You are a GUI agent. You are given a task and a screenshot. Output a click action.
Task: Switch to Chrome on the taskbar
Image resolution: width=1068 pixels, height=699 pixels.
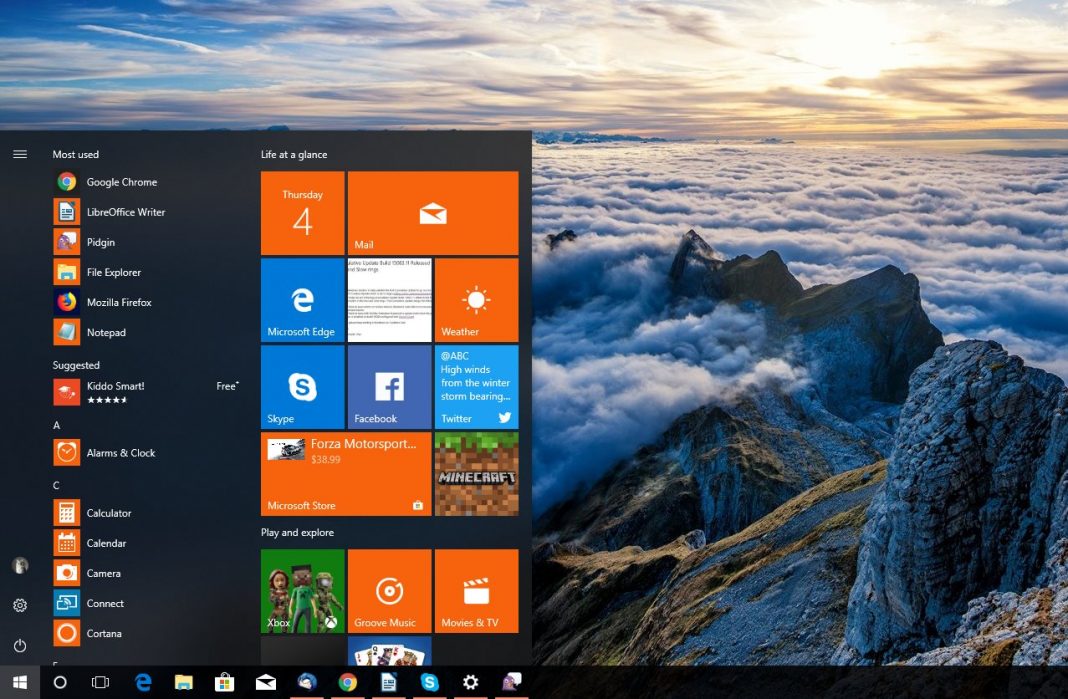click(x=347, y=682)
